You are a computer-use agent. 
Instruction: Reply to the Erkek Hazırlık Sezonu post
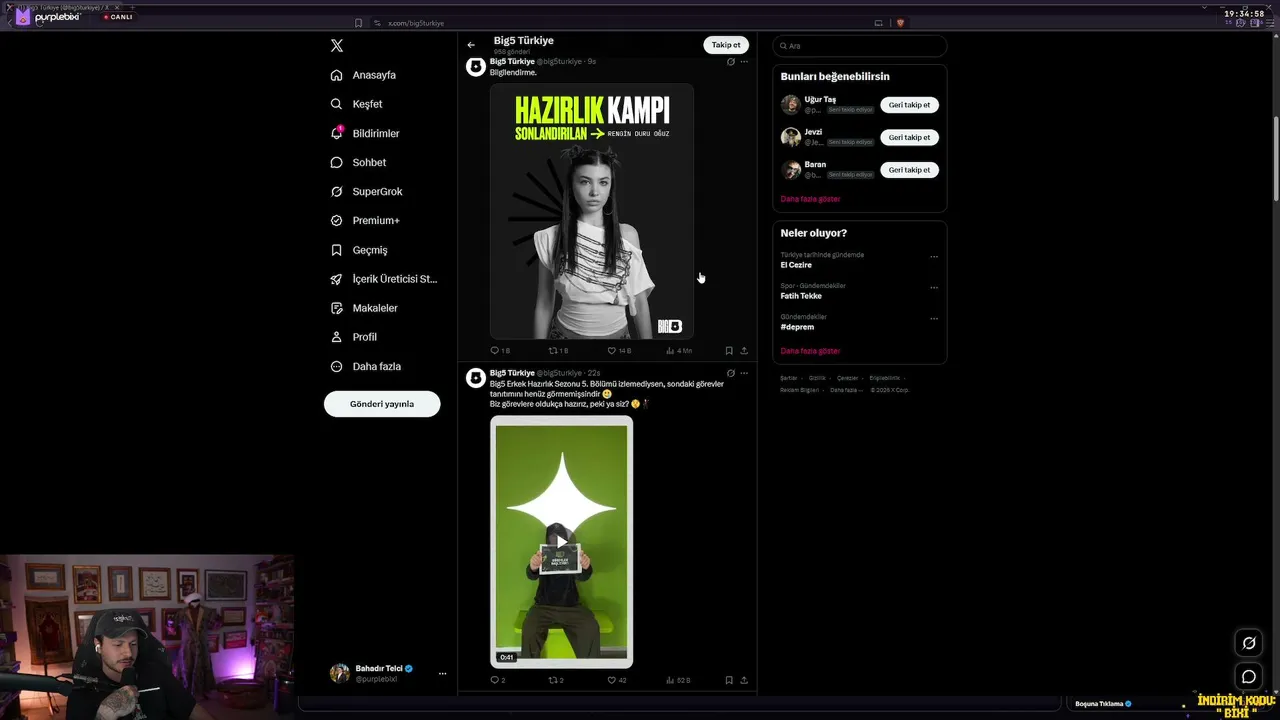point(497,680)
